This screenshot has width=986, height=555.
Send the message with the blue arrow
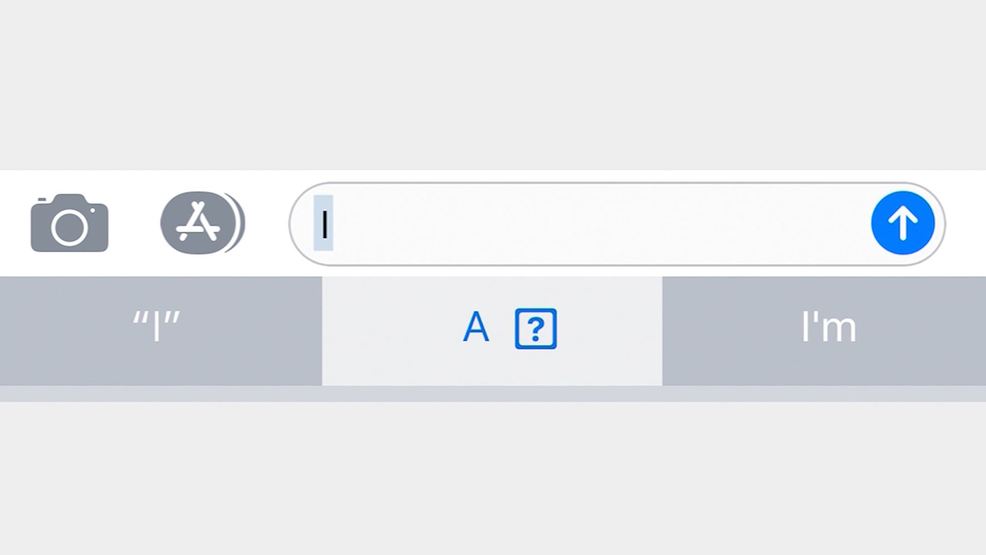coord(902,223)
